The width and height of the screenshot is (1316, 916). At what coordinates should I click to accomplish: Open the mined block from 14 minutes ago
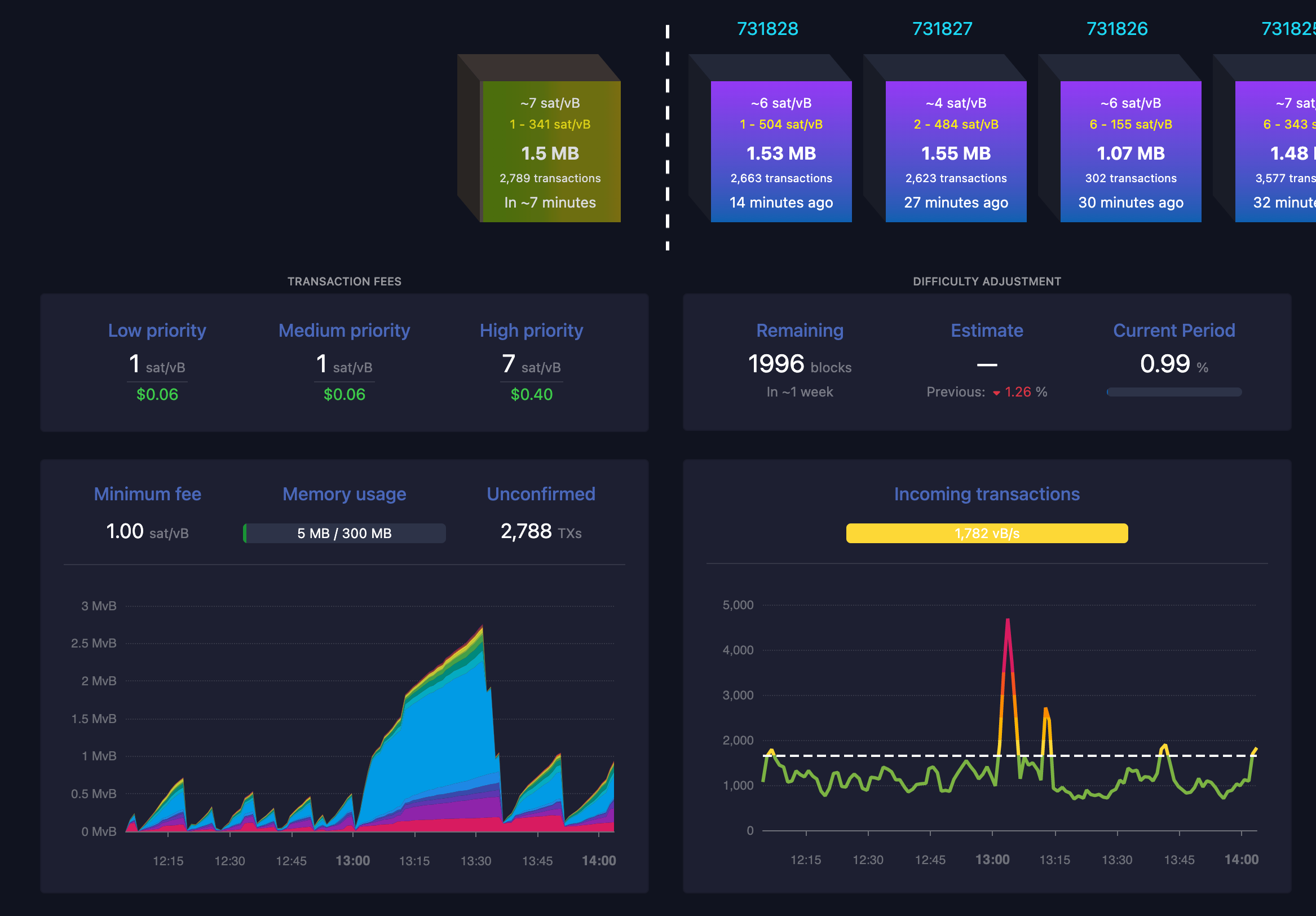[x=781, y=151]
